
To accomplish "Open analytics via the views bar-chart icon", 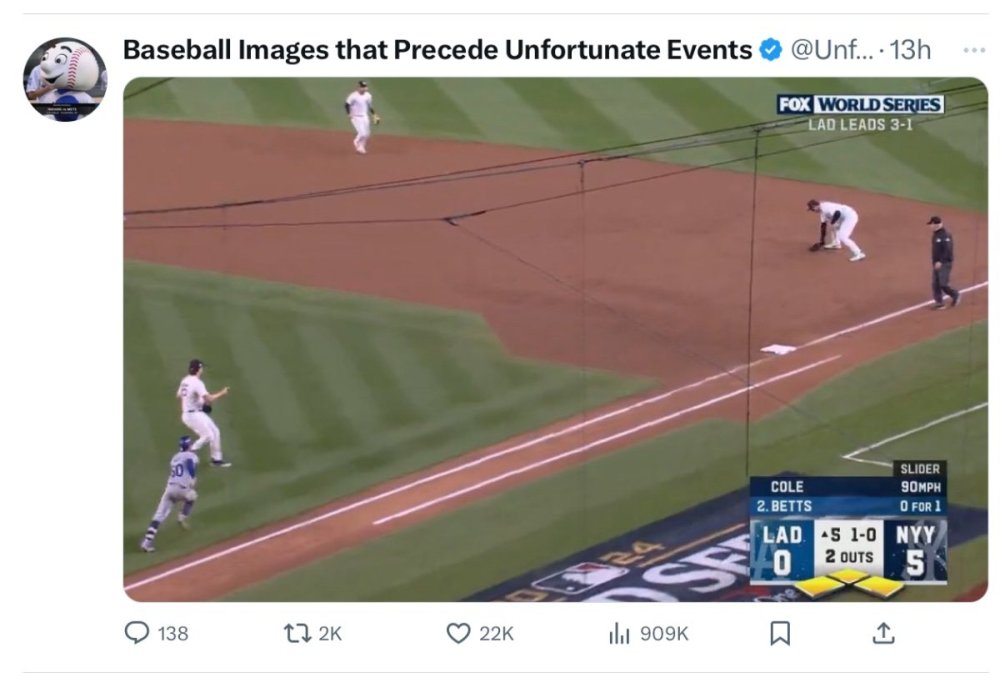I will click(620, 633).
